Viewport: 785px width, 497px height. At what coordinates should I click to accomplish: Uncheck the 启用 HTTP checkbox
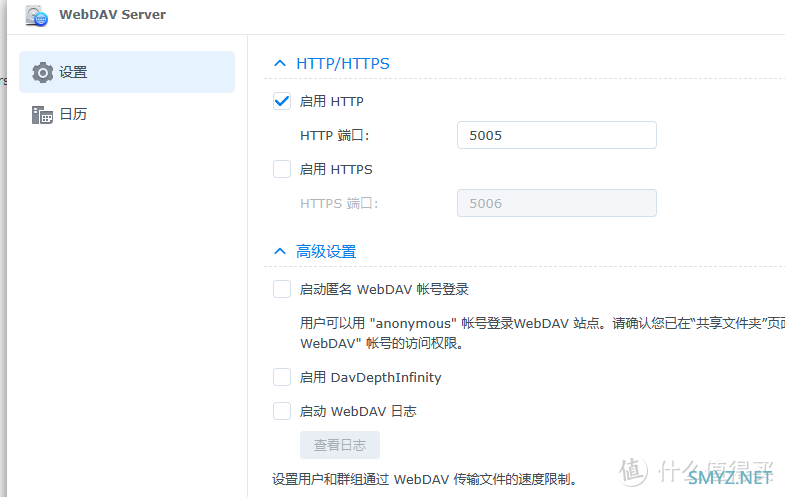tap(282, 101)
